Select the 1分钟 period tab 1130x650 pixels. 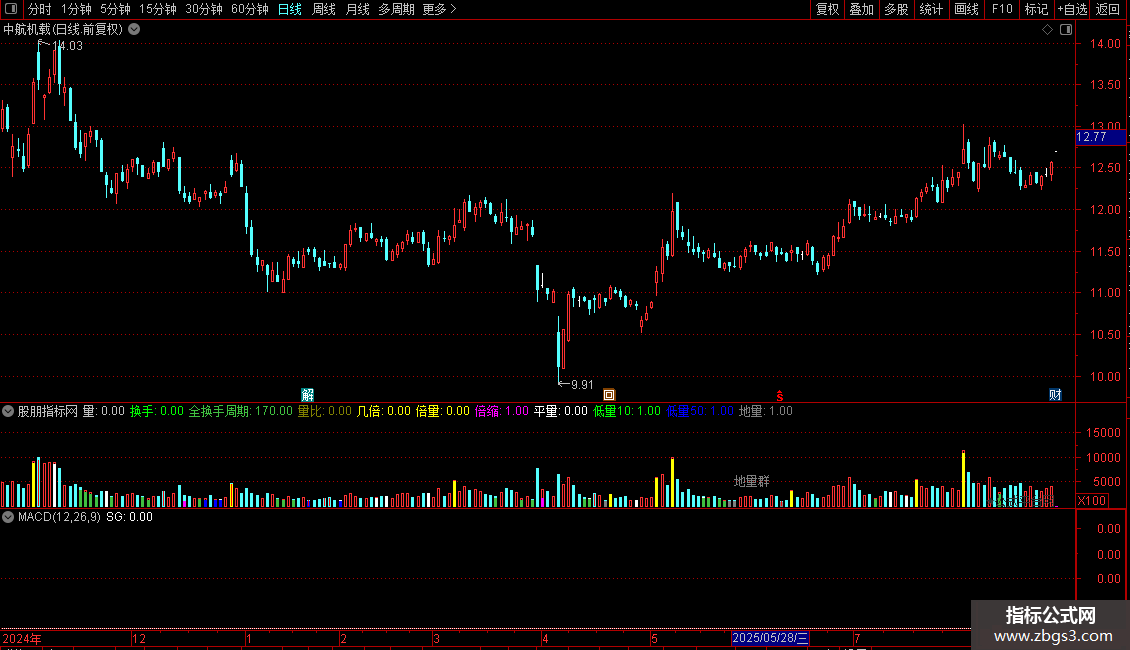coord(76,9)
